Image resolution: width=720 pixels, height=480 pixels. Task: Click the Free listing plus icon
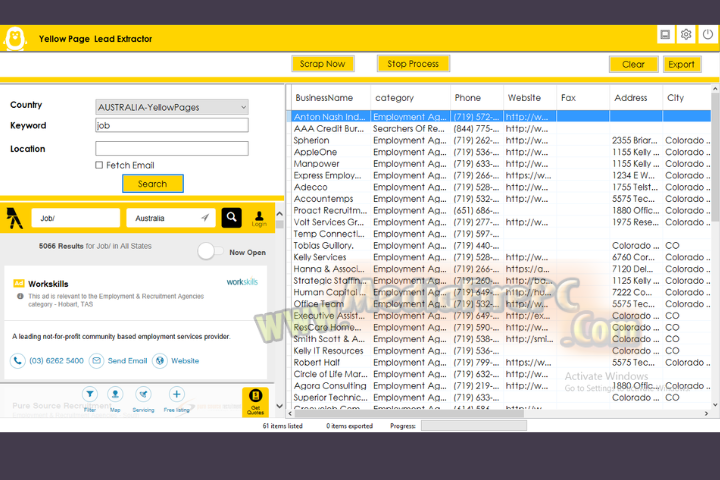pyautogui.click(x=176, y=394)
